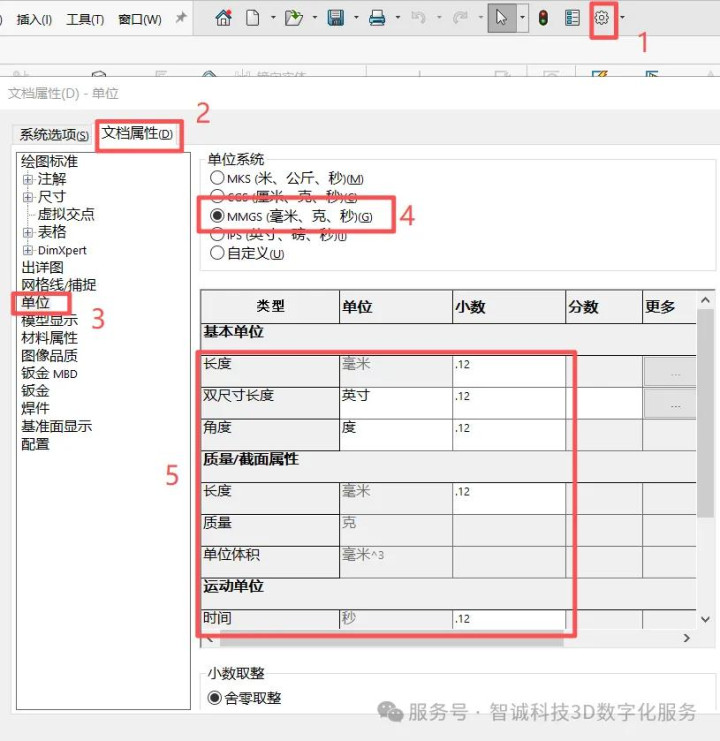
Task: Click the horizontal scrollbar right arrow
Action: point(686,638)
